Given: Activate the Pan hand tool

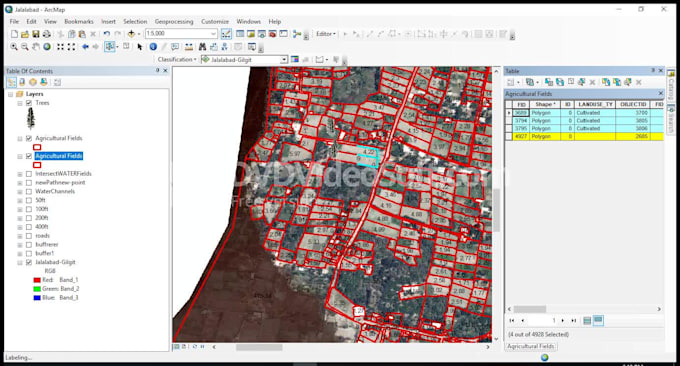Looking at the screenshot, I should point(36,47).
